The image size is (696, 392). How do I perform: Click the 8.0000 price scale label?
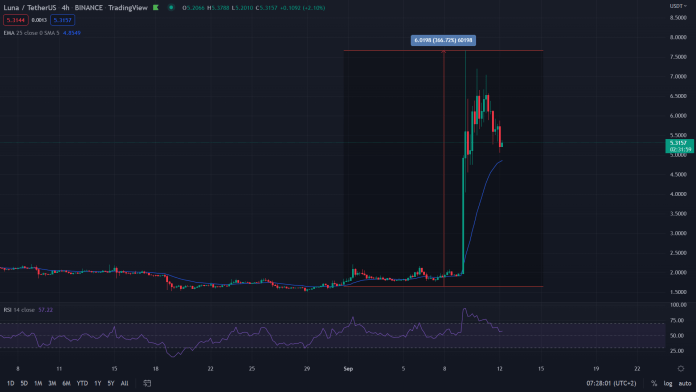click(678, 37)
